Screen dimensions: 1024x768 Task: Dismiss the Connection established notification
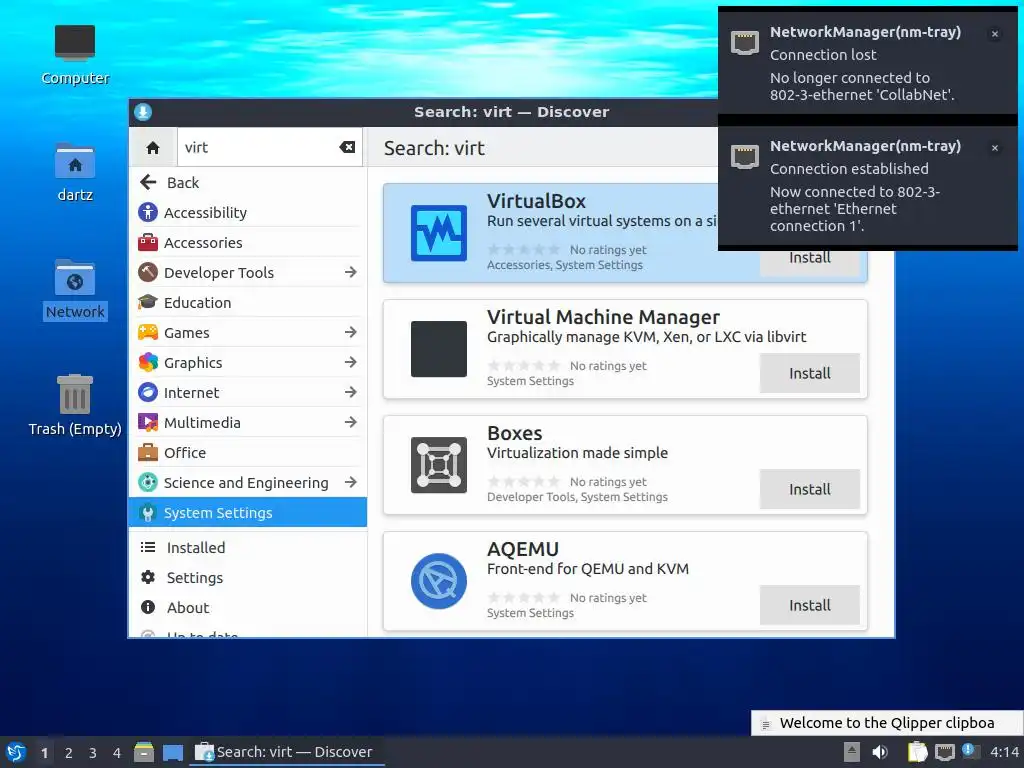[995, 148]
